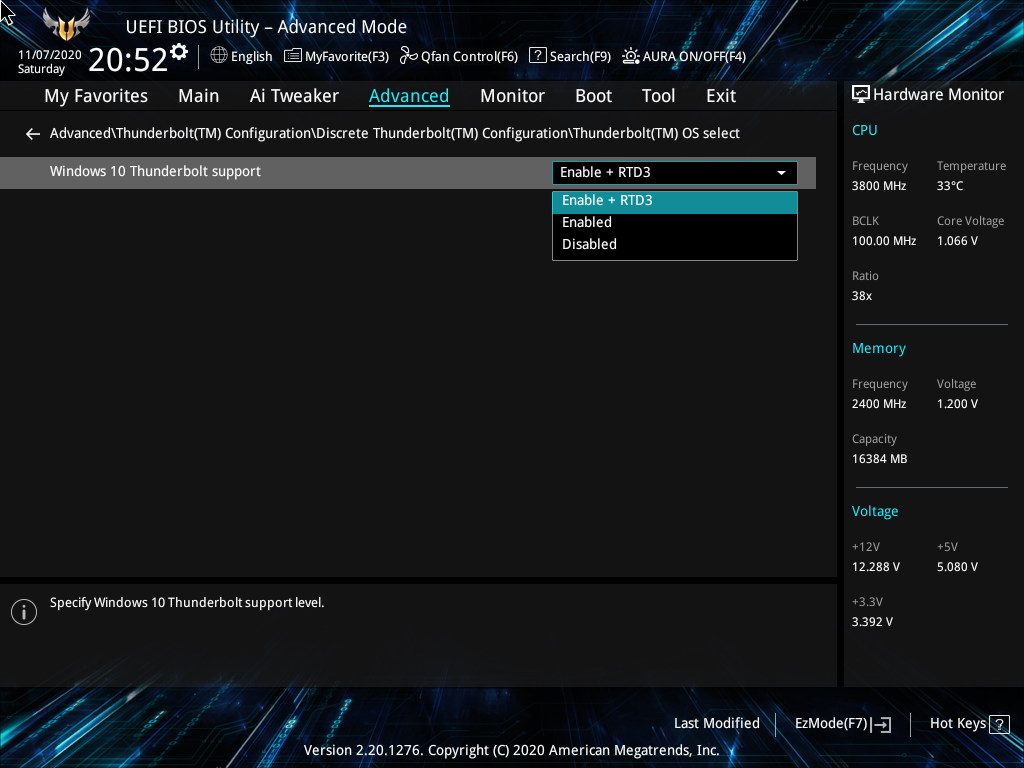Click the globe language icon

(x=219, y=56)
